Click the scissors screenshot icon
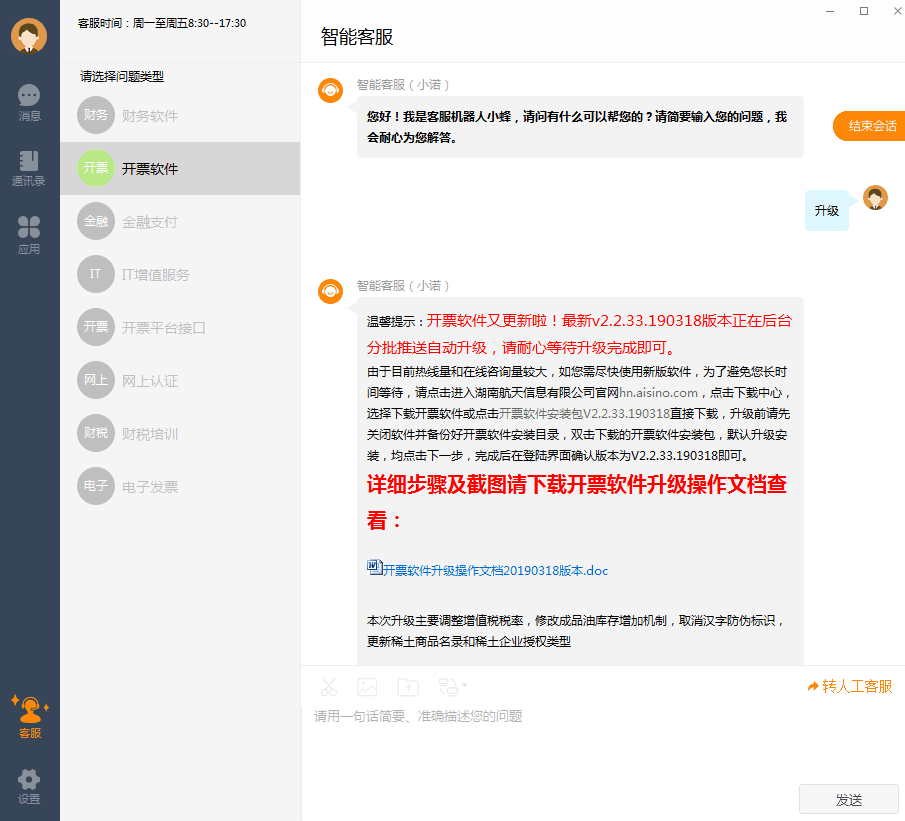Image resolution: width=905 pixels, height=821 pixels. click(329, 687)
